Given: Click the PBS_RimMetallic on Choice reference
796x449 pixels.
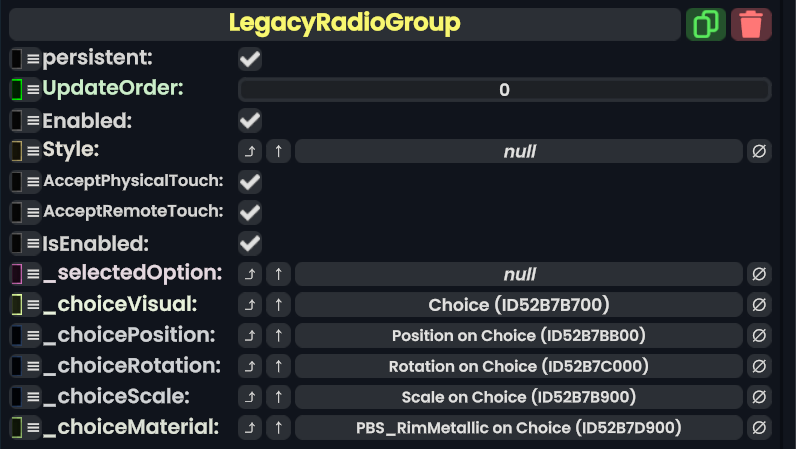Looking at the screenshot, I should [519, 428].
